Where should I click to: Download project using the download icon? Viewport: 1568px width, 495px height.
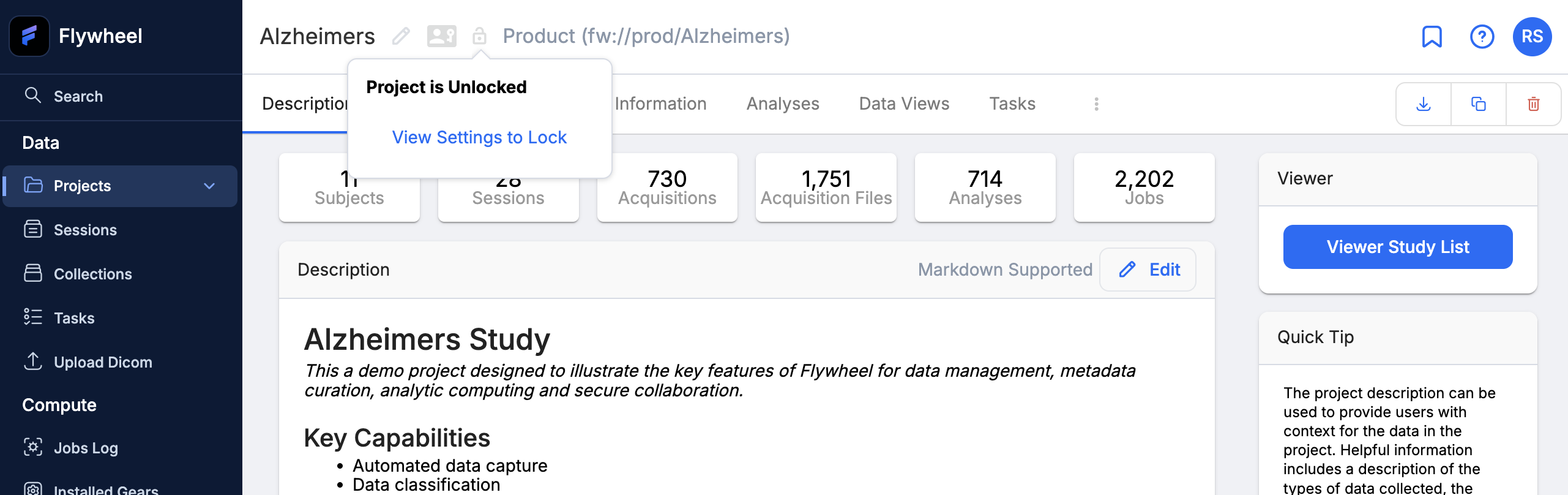[x=1424, y=104]
